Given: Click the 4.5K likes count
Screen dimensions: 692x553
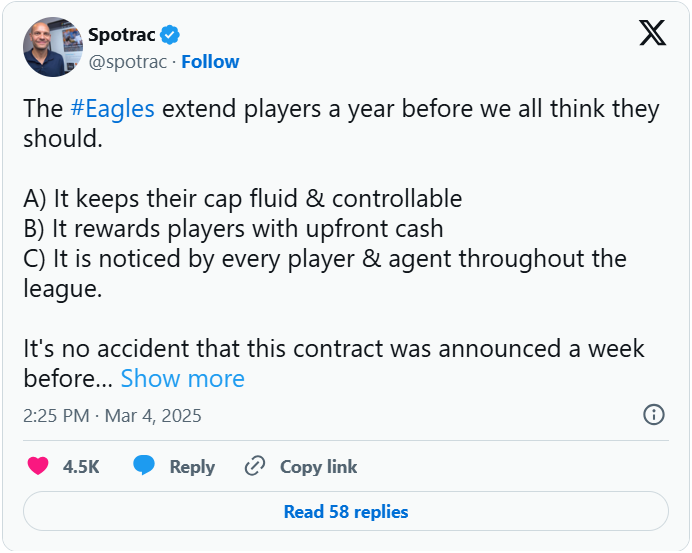Looking at the screenshot, I should pyautogui.click(x=81, y=466).
